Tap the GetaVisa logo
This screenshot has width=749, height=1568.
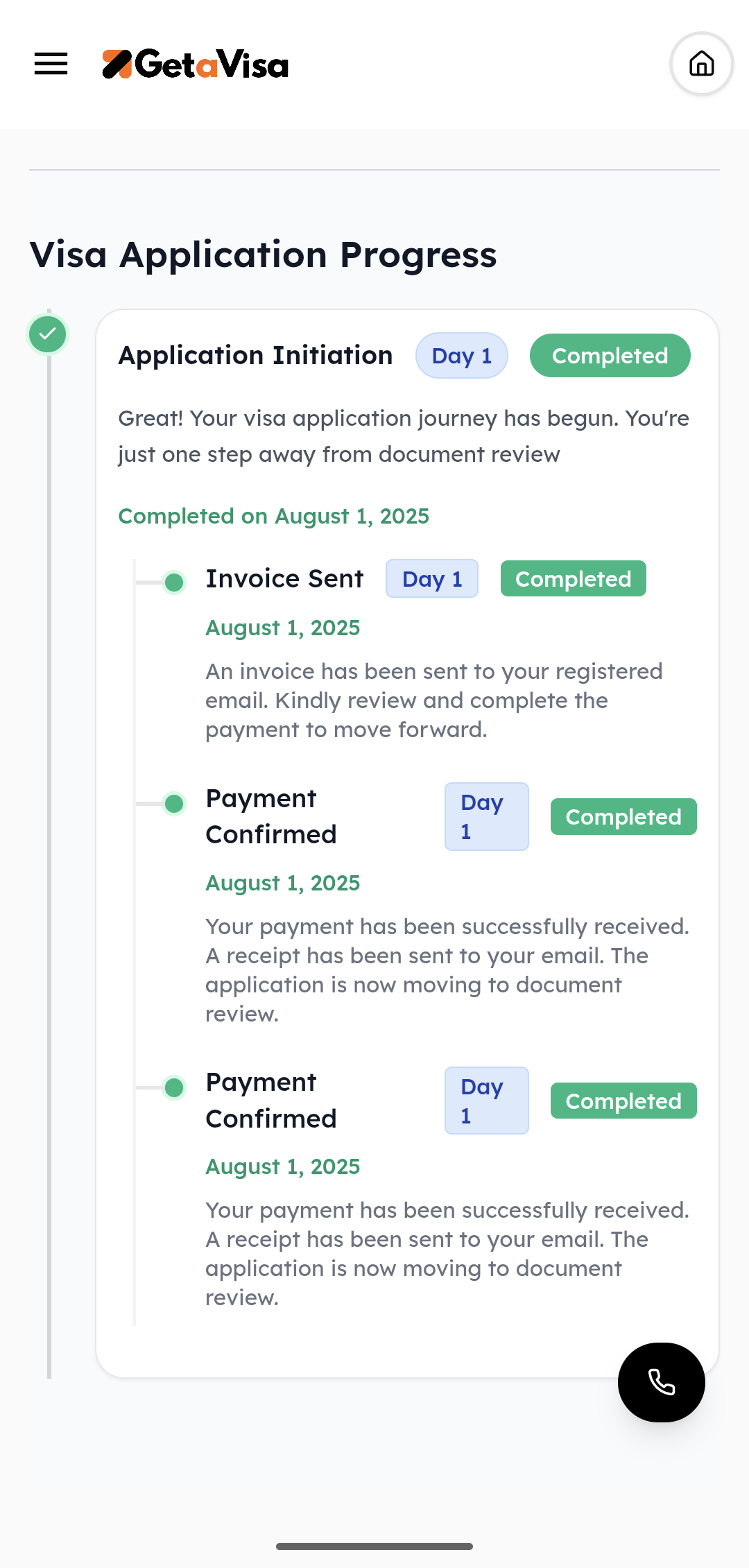pos(196,64)
